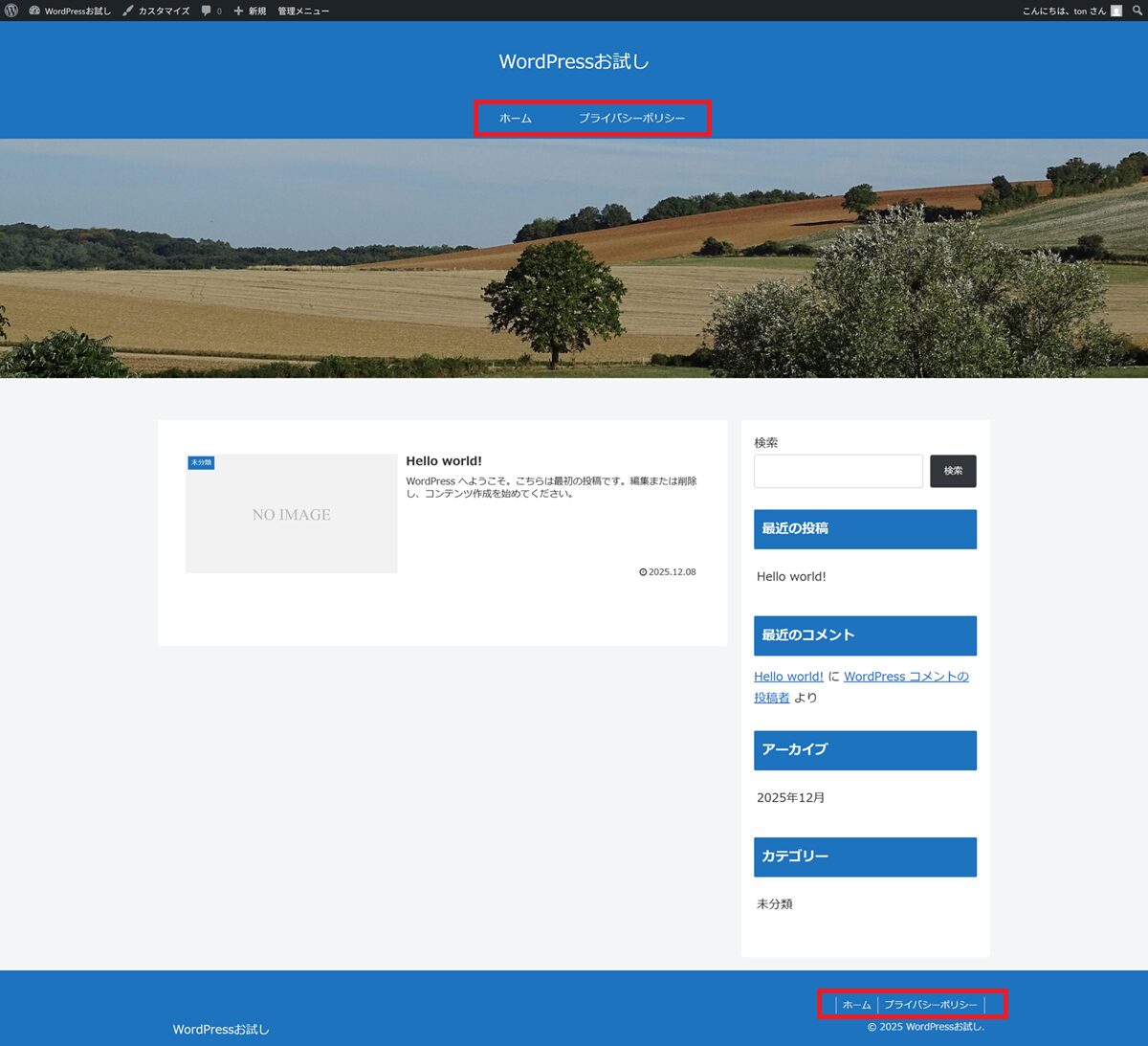Image resolution: width=1148 pixels, height=1046 pixels.
Task: Click 新規 to add new content
Action: click(x=251, y=11)
